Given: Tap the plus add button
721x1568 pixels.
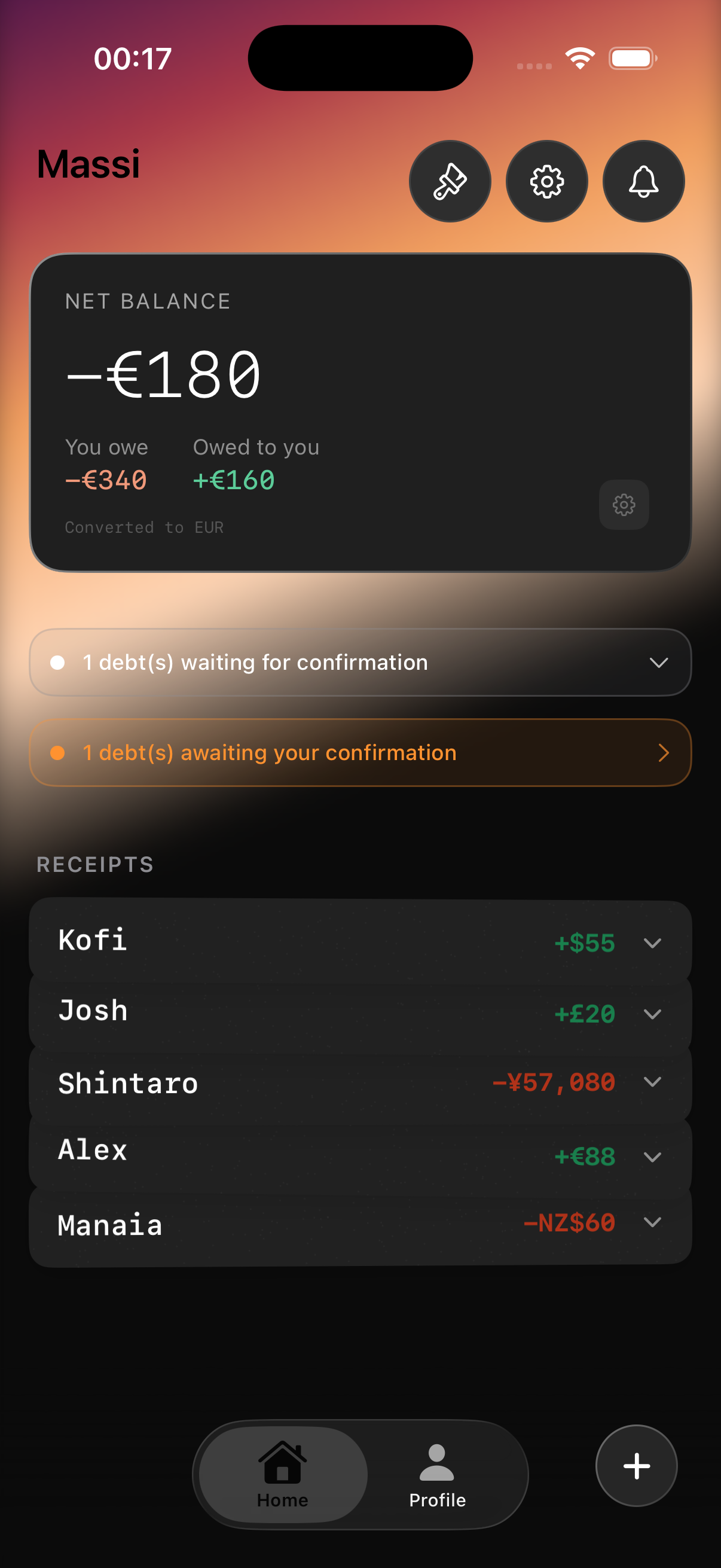Looking at the screenshot, I should coord(636,1466).
